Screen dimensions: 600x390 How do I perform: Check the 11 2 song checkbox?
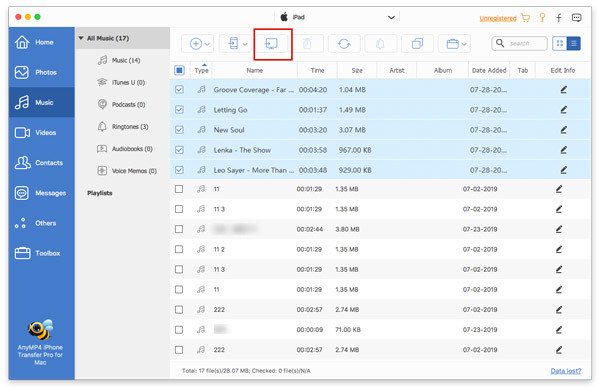click(x=179, y=249)
